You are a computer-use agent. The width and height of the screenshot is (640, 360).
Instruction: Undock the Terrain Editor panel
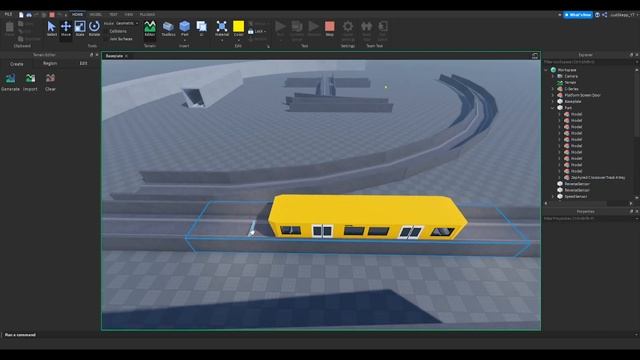pos(91,55)
